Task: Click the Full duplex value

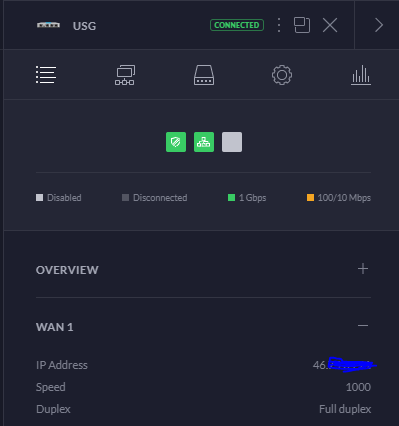Action: [345, 409]
